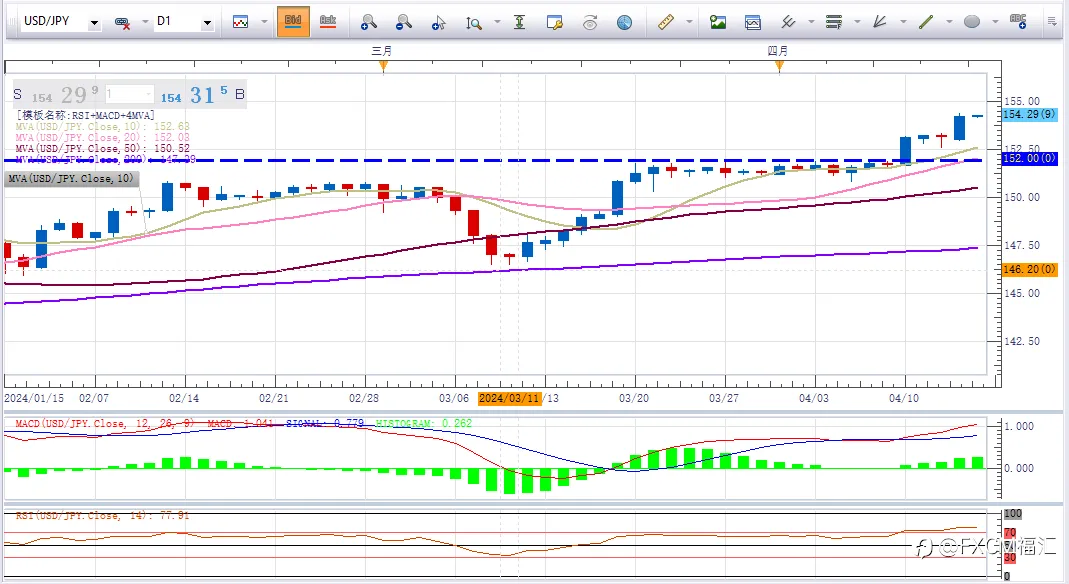Click the MACD indicator title label
Viewport: 1069px width, 584px height.
[x=104, y=424]
